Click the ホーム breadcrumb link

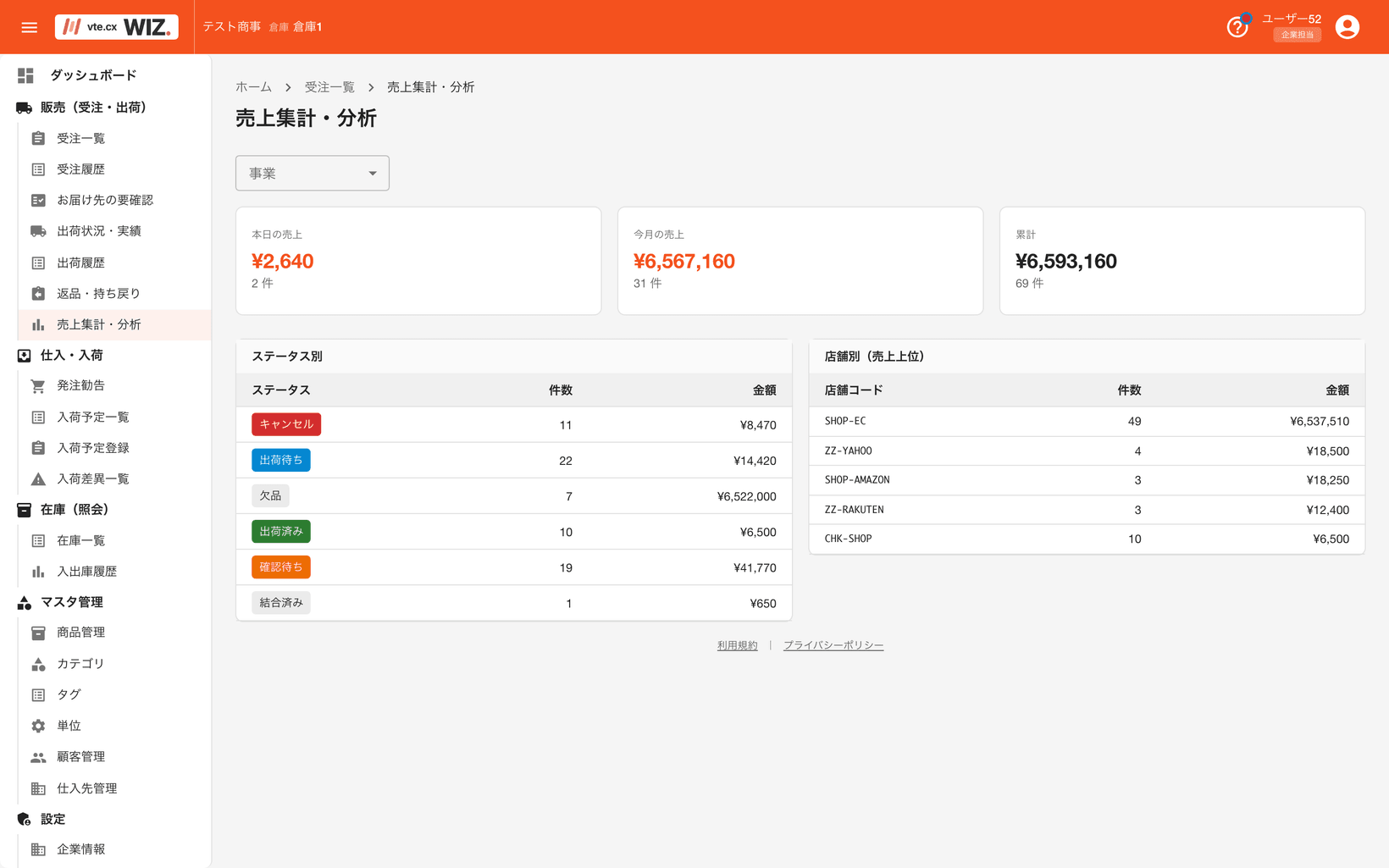tap(253, 87)
